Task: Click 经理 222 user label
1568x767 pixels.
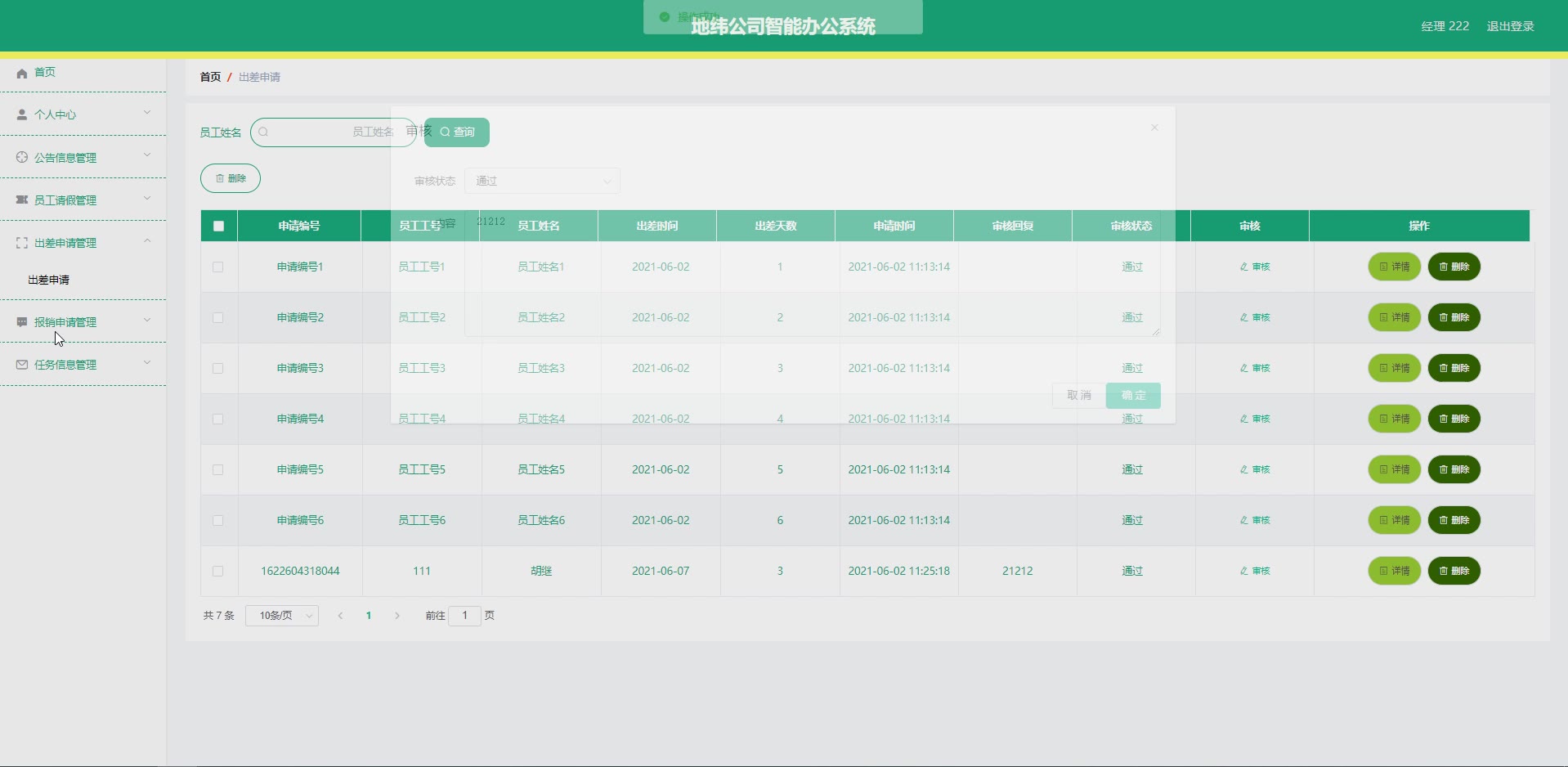Action: [1445, 26]
